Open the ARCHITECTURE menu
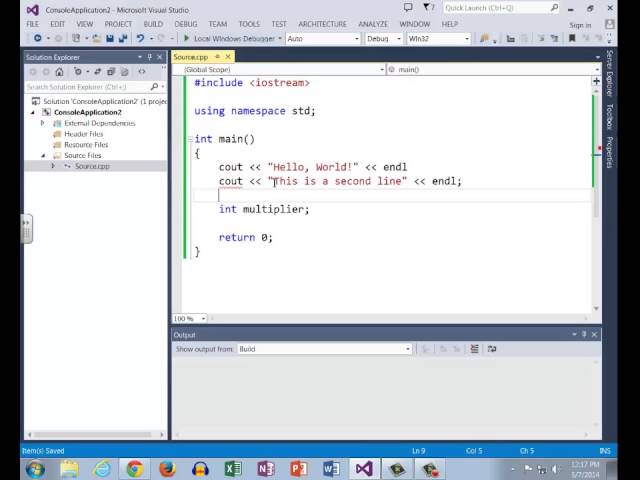640x480 pixels. (322, 24)
